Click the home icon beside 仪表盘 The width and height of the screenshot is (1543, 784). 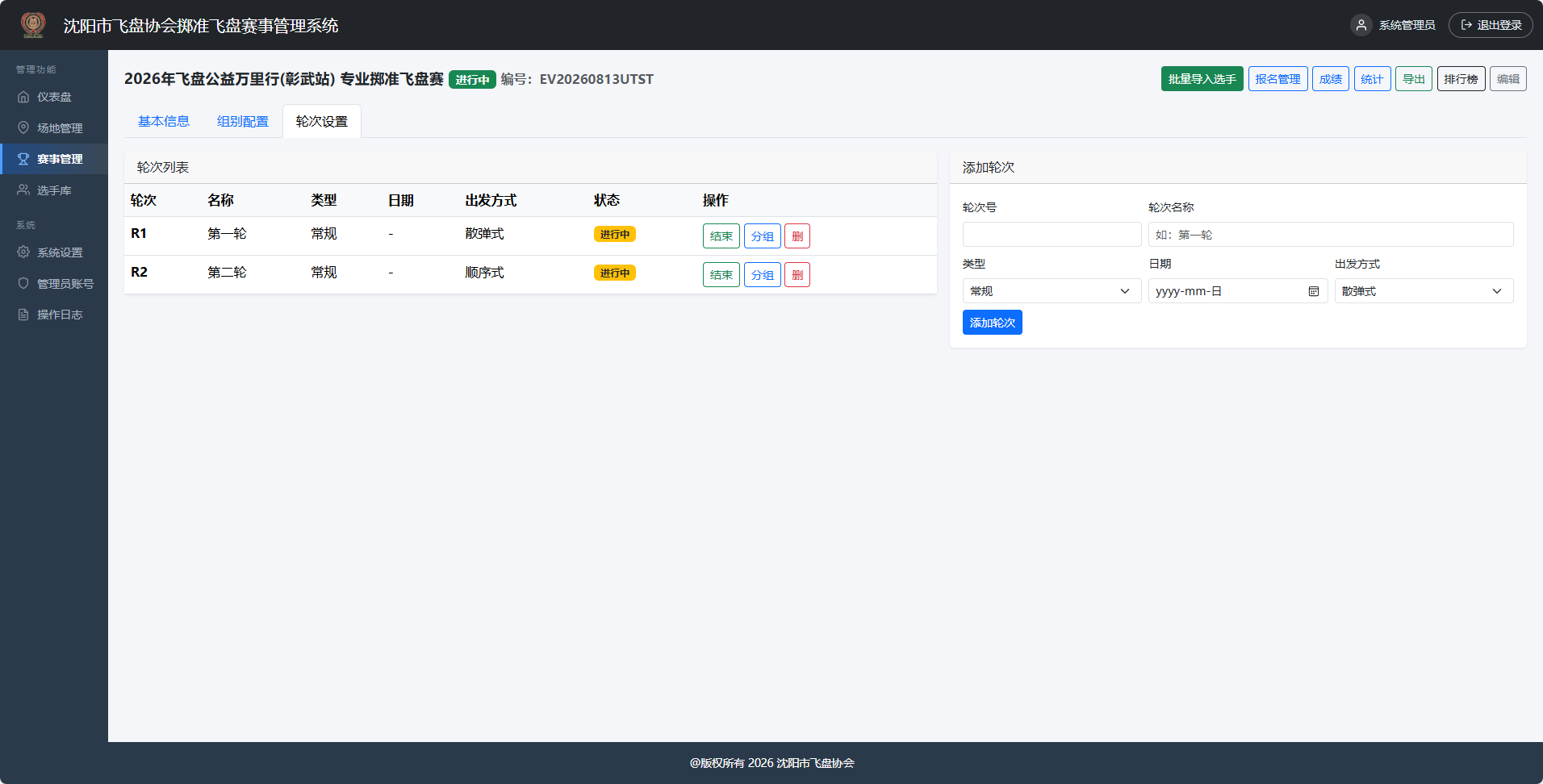(x=23, y=97)
